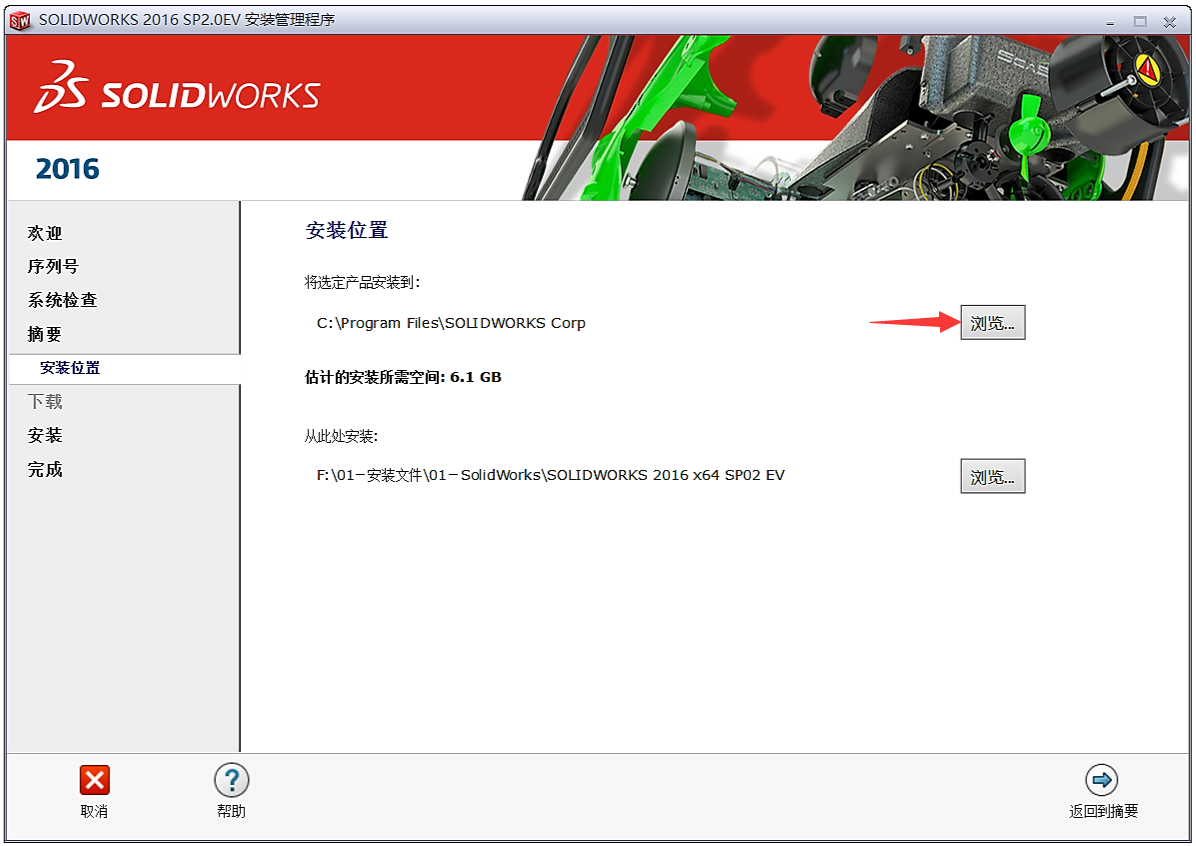Screen dimensions: 1196x846
Task: Open the 系统检查 step
Action: coord(62,300)
